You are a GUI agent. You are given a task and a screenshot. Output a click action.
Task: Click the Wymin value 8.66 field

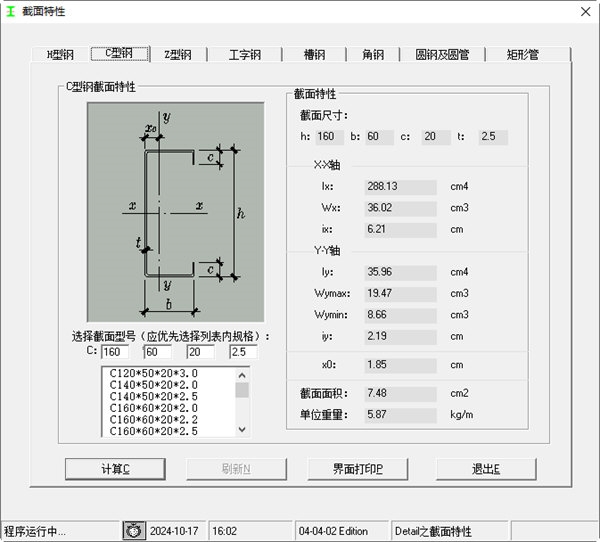pos(400,315)
